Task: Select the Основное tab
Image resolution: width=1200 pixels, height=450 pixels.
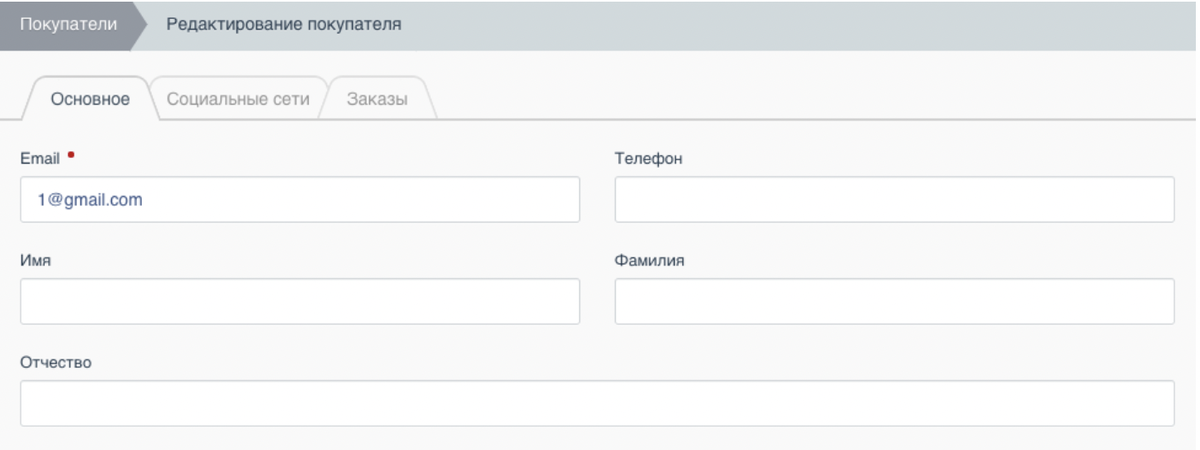Action: (x=90, y=99)
